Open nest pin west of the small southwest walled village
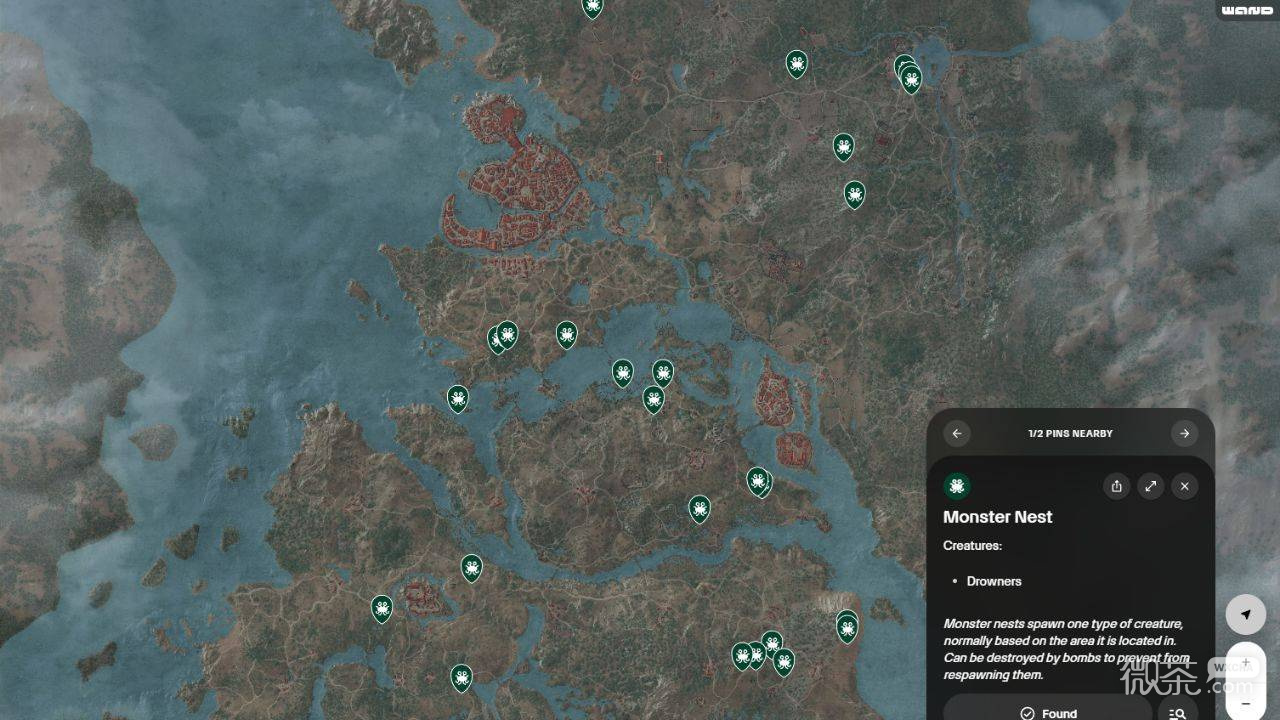 [x=382, y=608]
